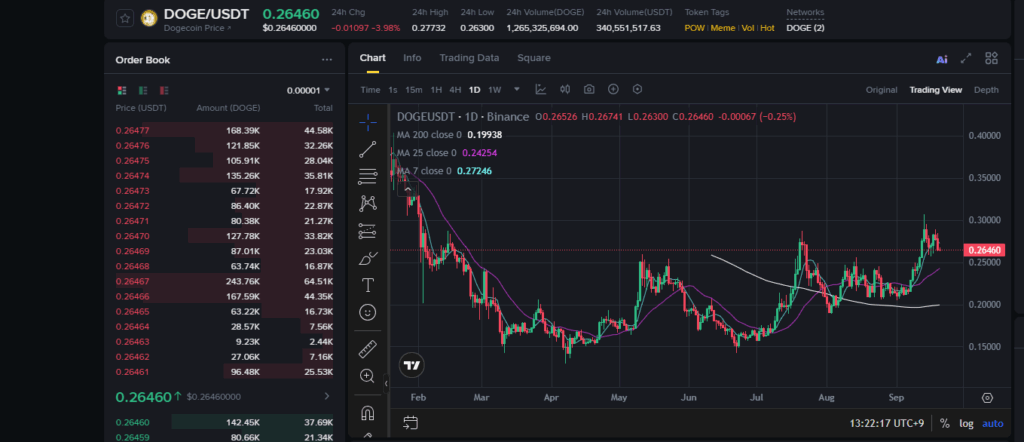1024x442 pixels.
Task: Select the 1W interval
Action: pyautogui.click(x=495, y=90)
